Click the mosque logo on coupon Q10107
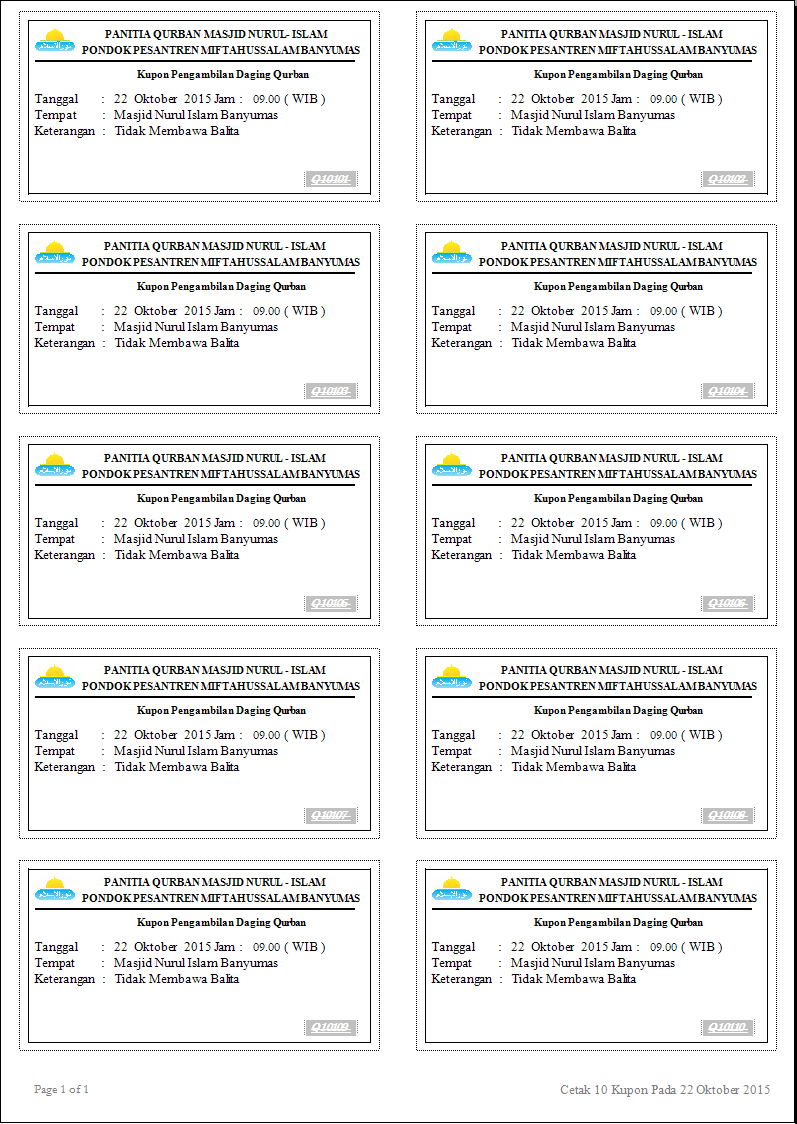The height and width of the screenshot is (1124, 797). click(54, 676)
